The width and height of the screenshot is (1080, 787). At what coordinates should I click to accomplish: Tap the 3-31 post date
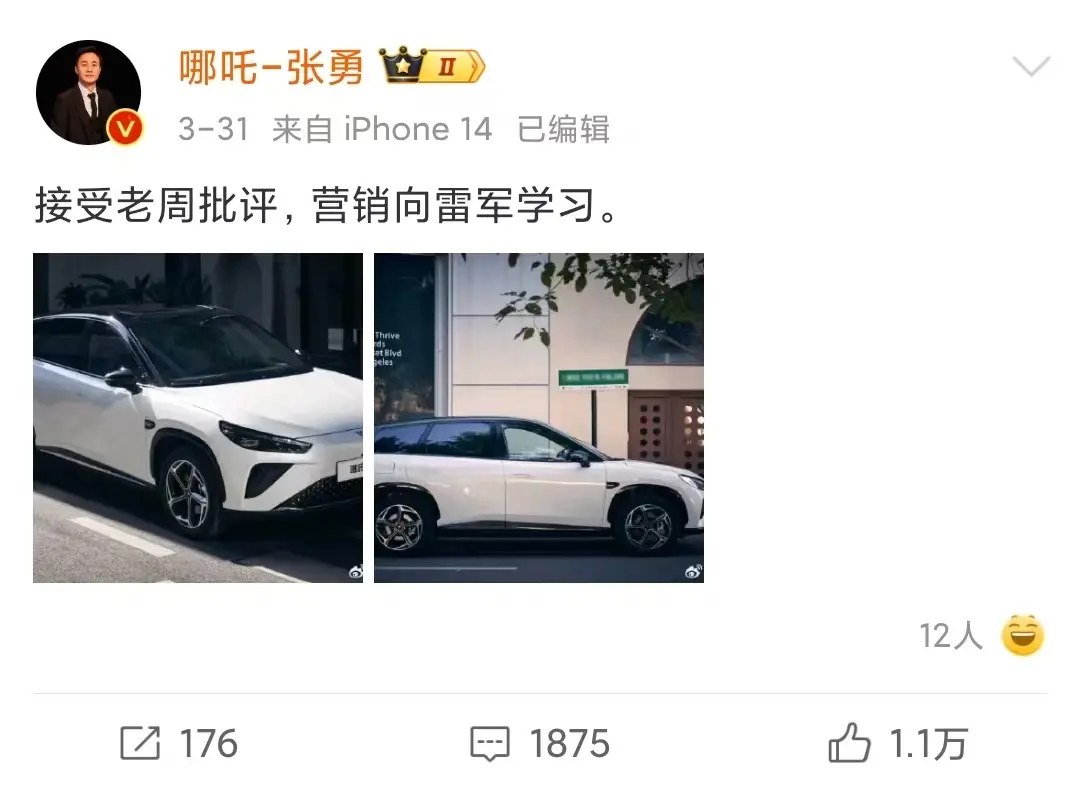(213, 129)
